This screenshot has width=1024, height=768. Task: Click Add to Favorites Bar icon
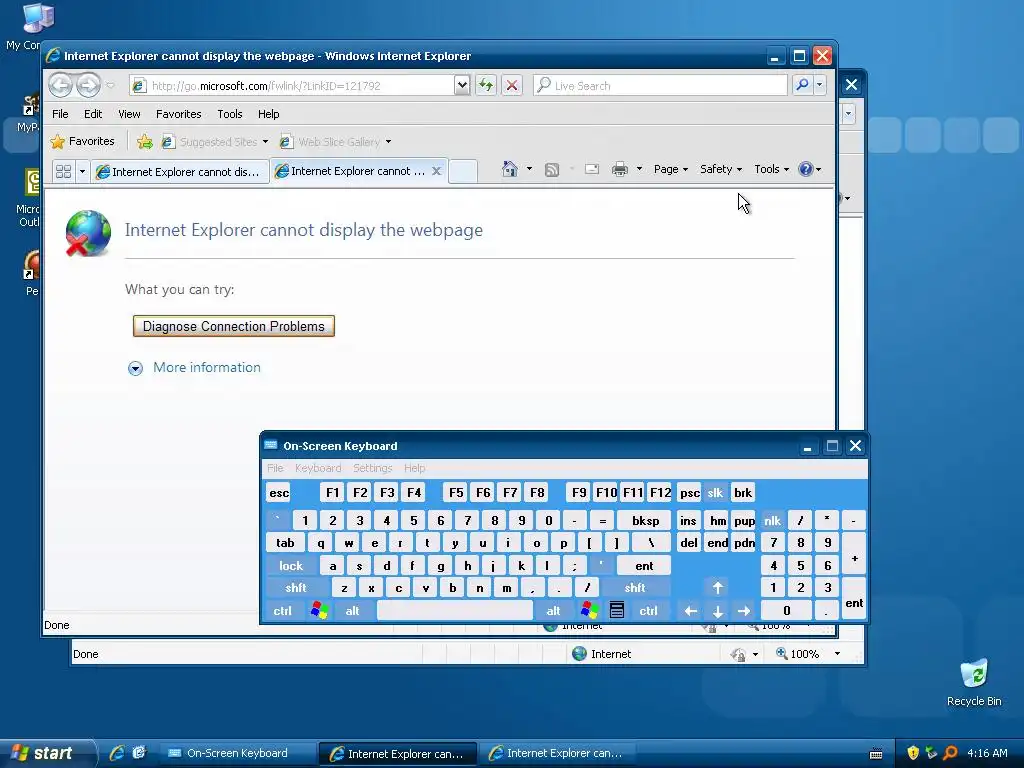(145, 141)
